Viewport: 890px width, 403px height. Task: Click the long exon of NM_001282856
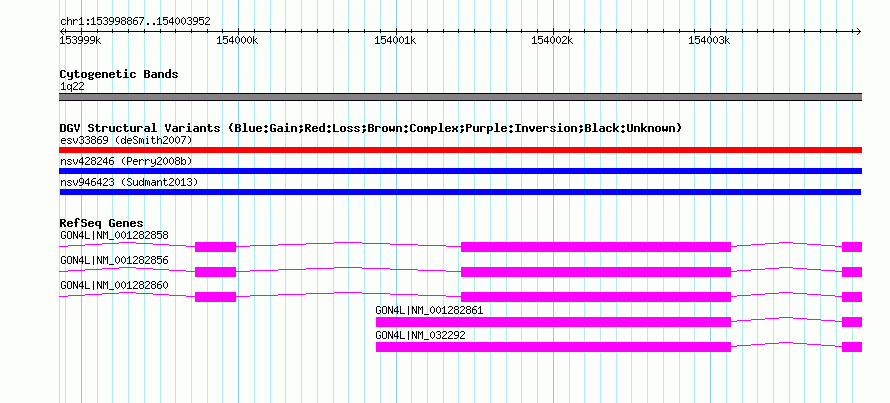(x=595, y=272)
